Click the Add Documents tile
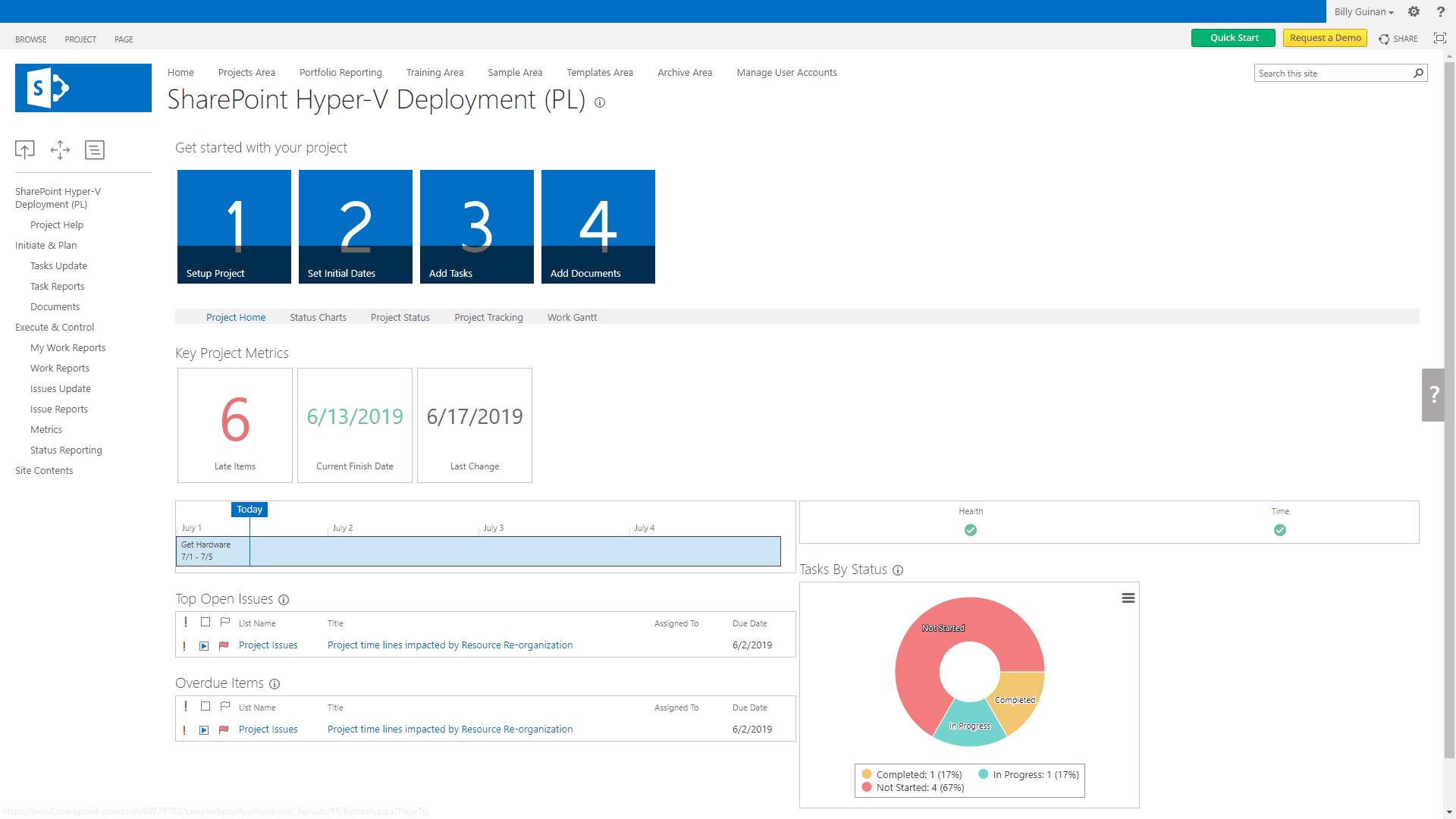The height and width of the screenshot is (819, 1456). [x=598, y=227]
